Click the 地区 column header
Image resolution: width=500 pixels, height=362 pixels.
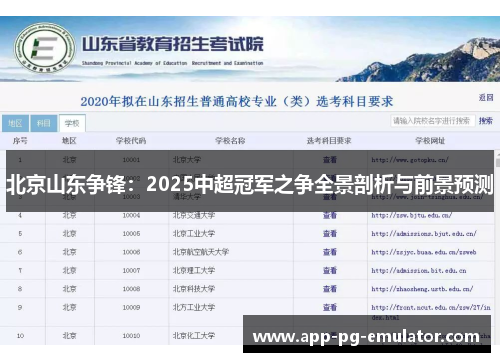[69, 141]
